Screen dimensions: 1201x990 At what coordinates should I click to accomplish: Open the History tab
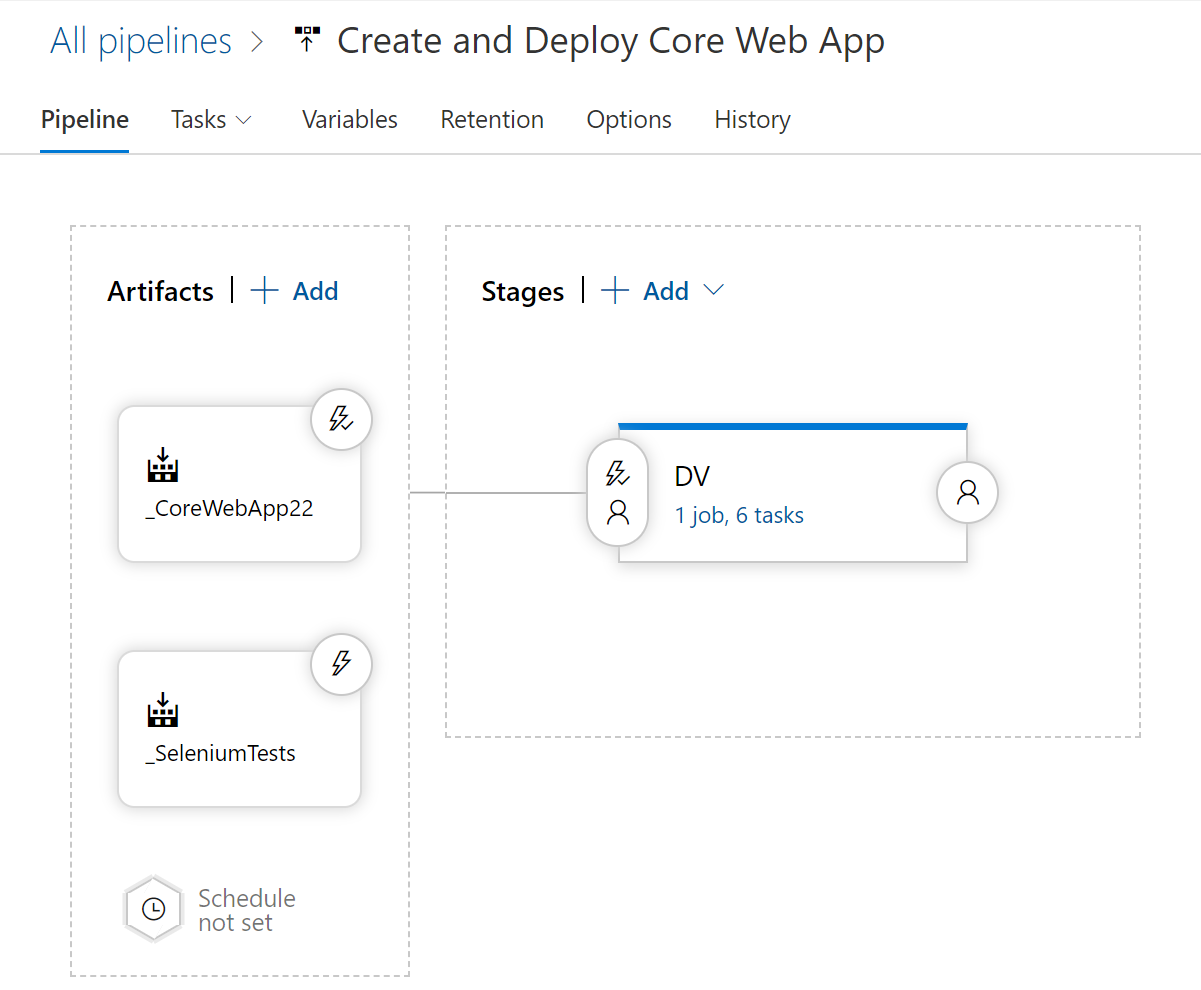click(752, 119)
